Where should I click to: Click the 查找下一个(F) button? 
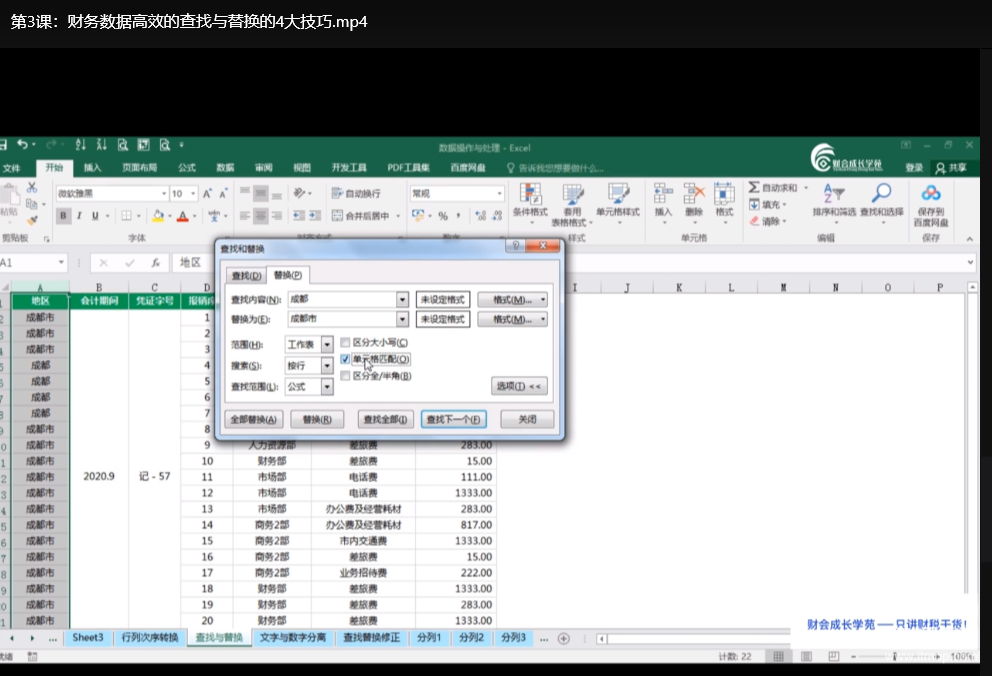point(453,419)
